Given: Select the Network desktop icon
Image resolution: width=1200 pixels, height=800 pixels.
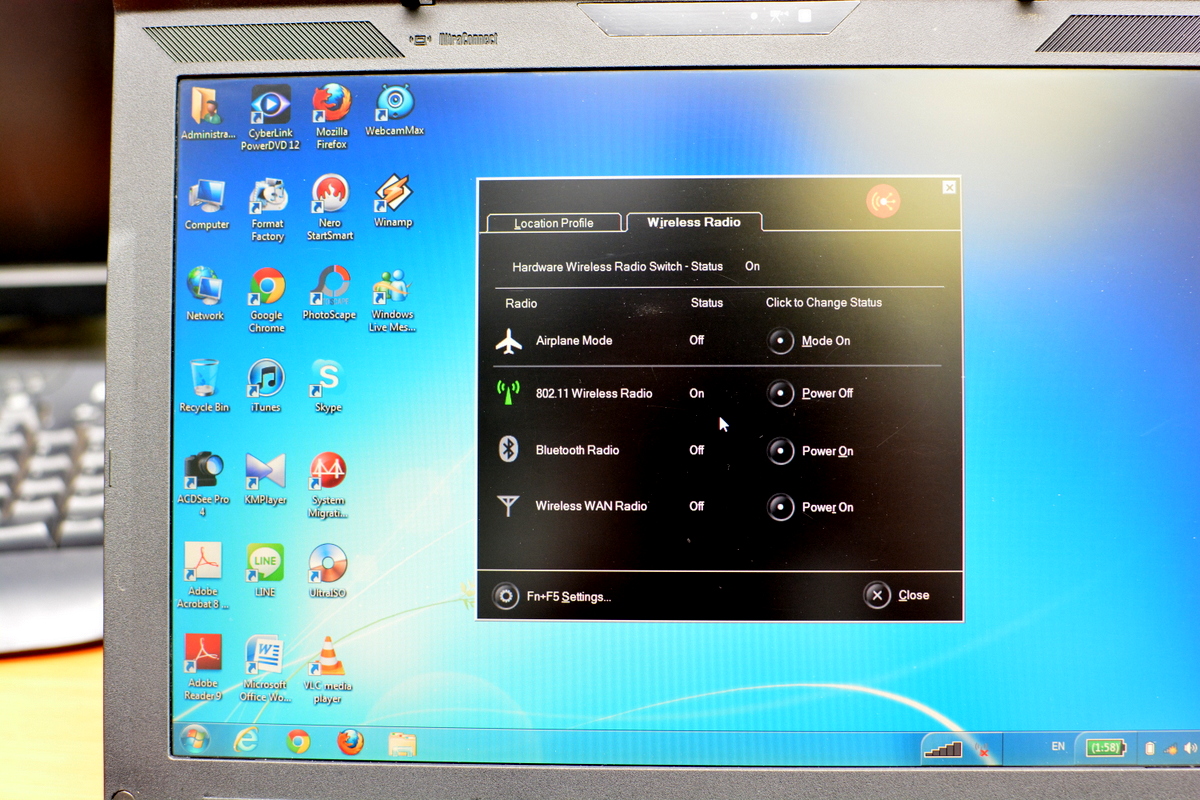Looking at the screenshot, I should tap(205, 294).
